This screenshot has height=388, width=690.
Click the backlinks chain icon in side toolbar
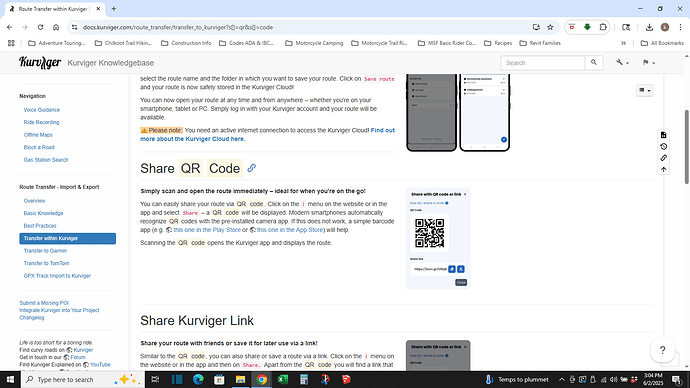[x=664, y=158]
